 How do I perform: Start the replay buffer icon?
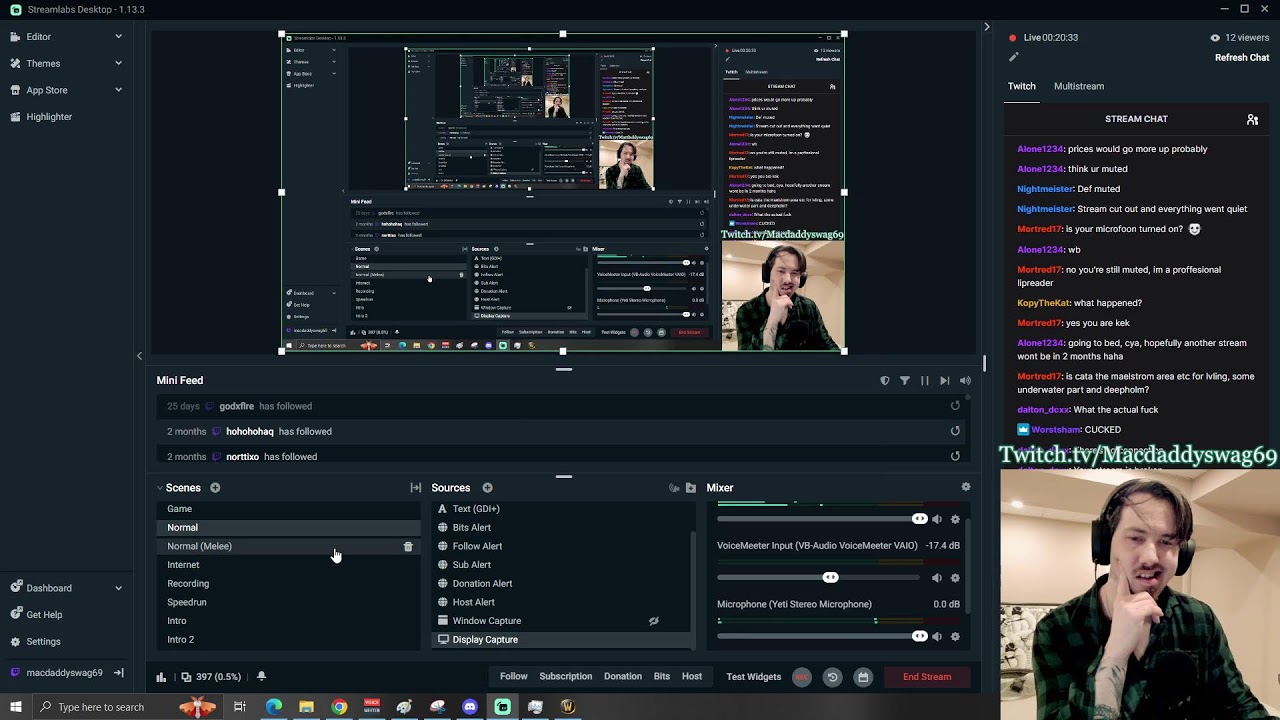[832, 677]
